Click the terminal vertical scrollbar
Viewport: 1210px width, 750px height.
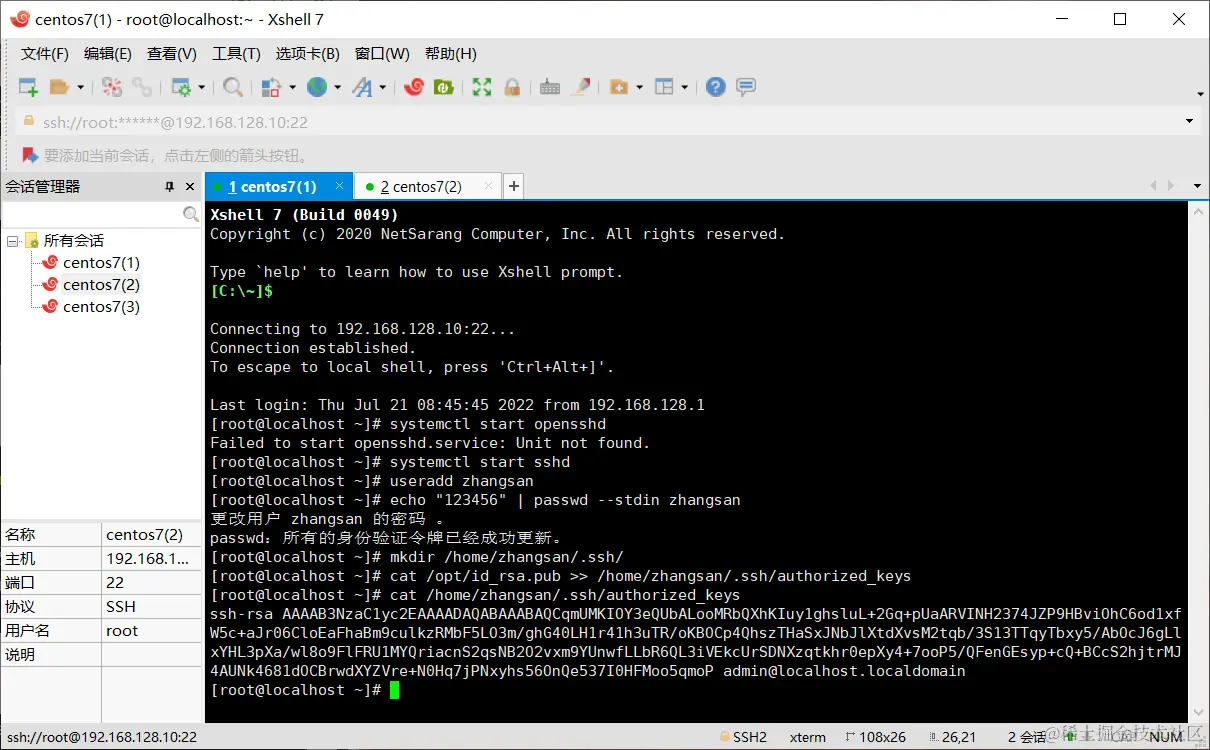pos(1197,461)
